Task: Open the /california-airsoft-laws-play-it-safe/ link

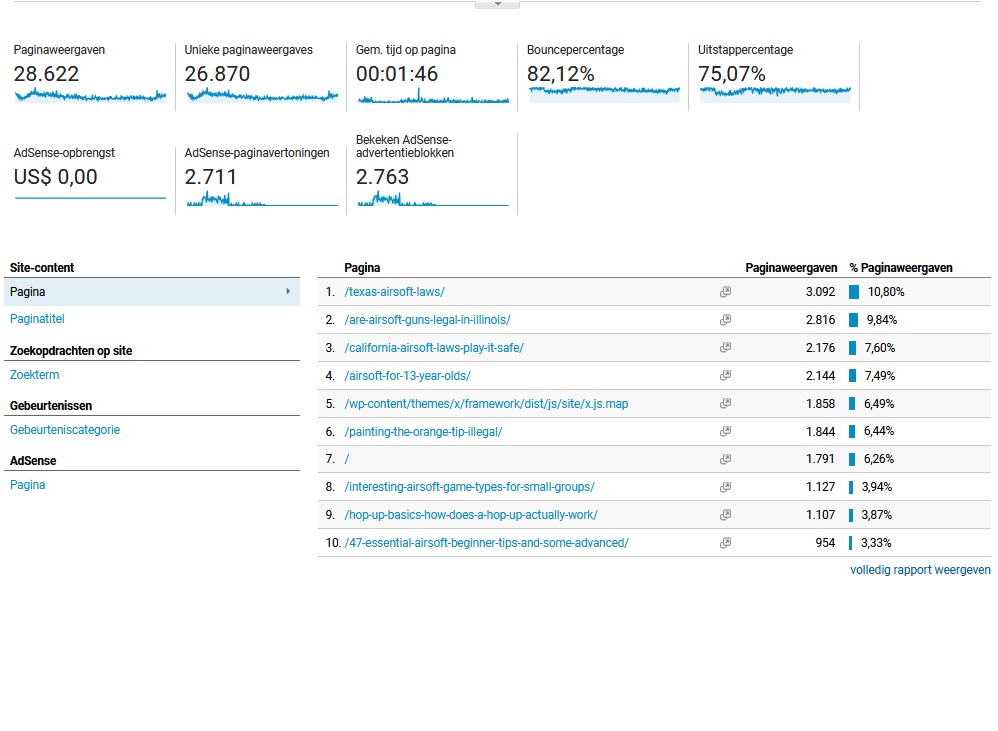Action: [434, 348]
